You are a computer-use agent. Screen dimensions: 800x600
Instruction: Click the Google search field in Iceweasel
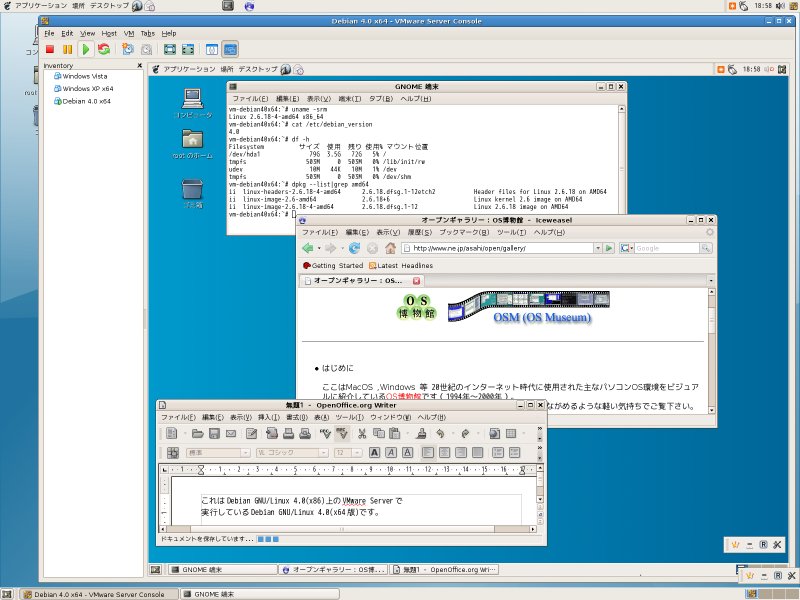click(x=667, y=248)
